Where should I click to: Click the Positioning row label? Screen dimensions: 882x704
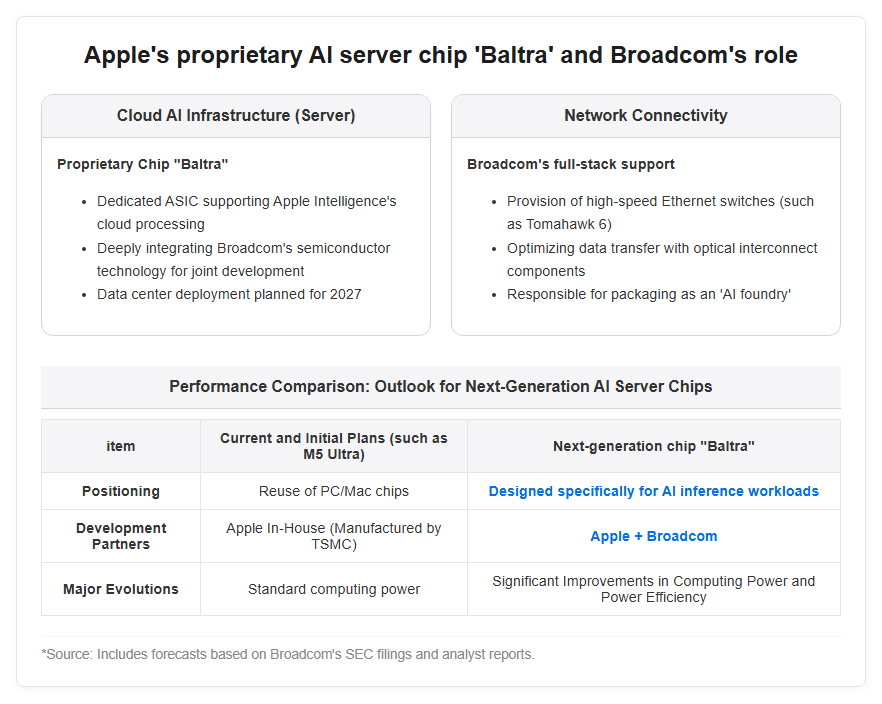pyautogui.click(x=120, y=491)
